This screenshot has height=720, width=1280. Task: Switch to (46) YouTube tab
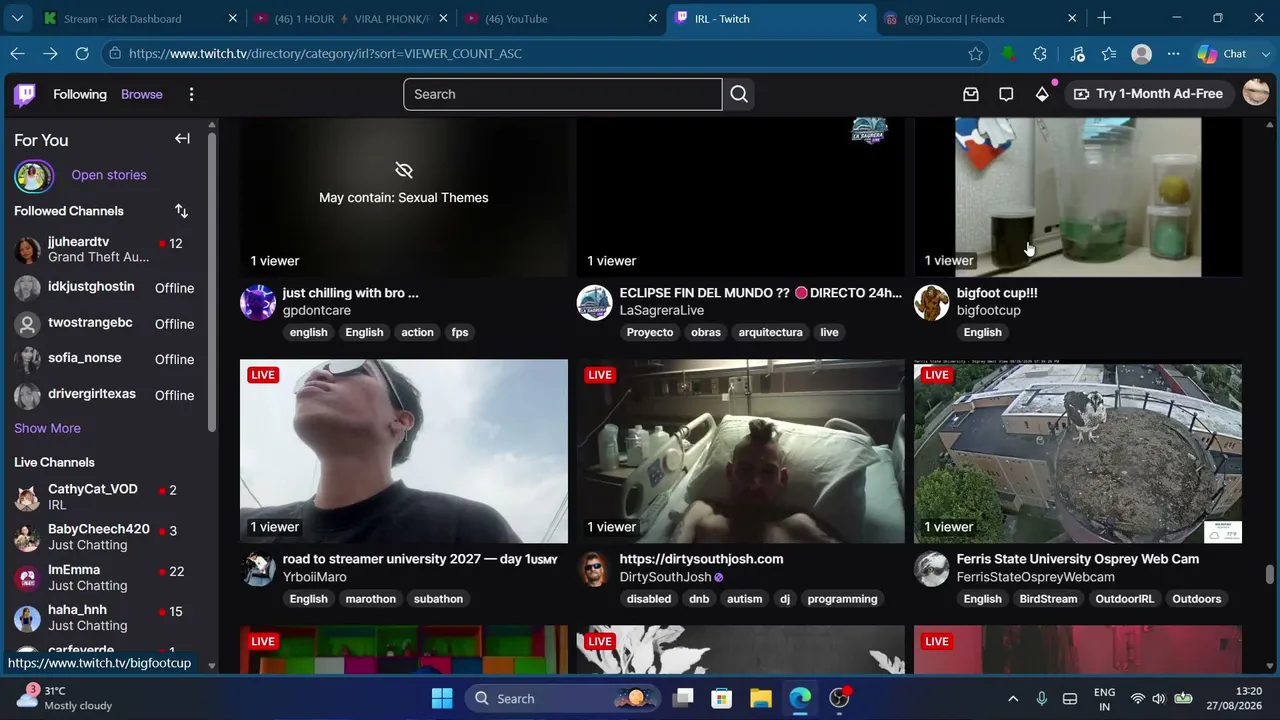(560, 18)
